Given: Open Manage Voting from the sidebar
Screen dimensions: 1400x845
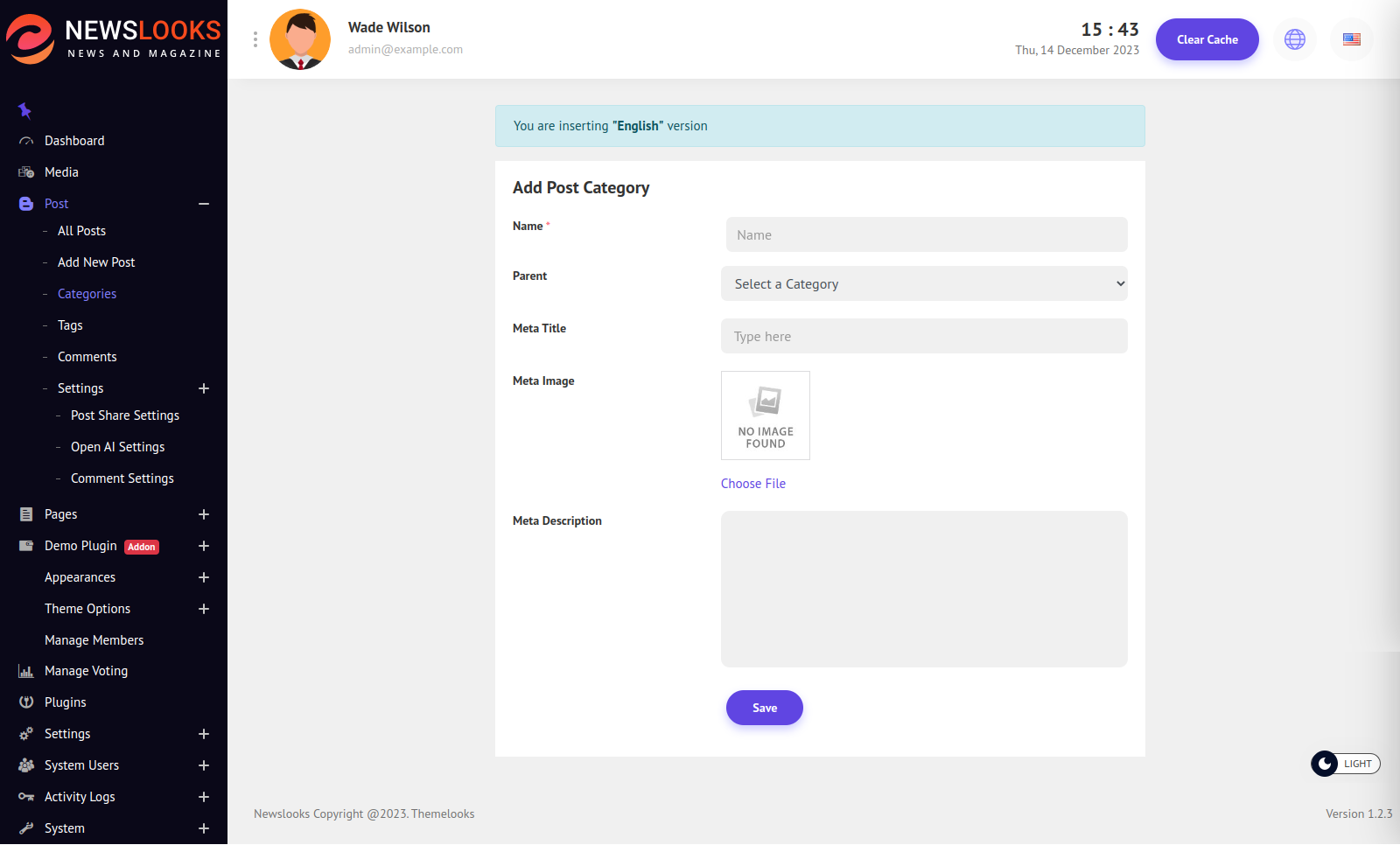Looking at the screenshot, I should tap(86, 671).
